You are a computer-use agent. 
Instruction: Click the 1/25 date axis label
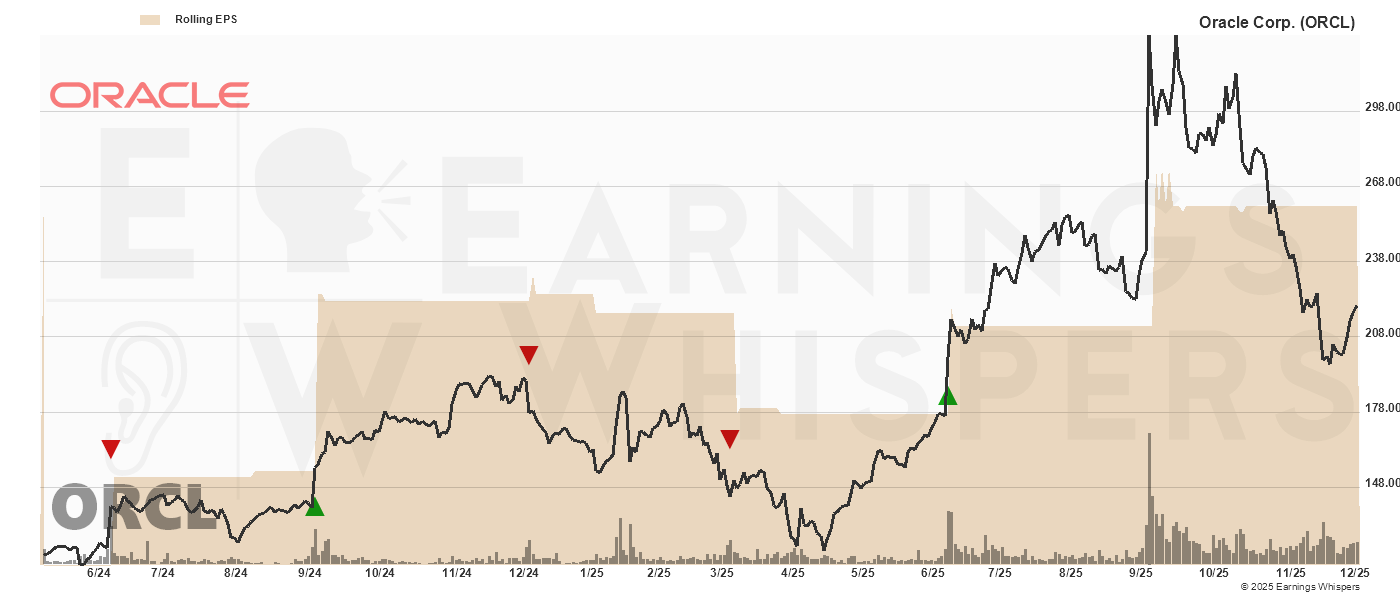coord(591,573)
